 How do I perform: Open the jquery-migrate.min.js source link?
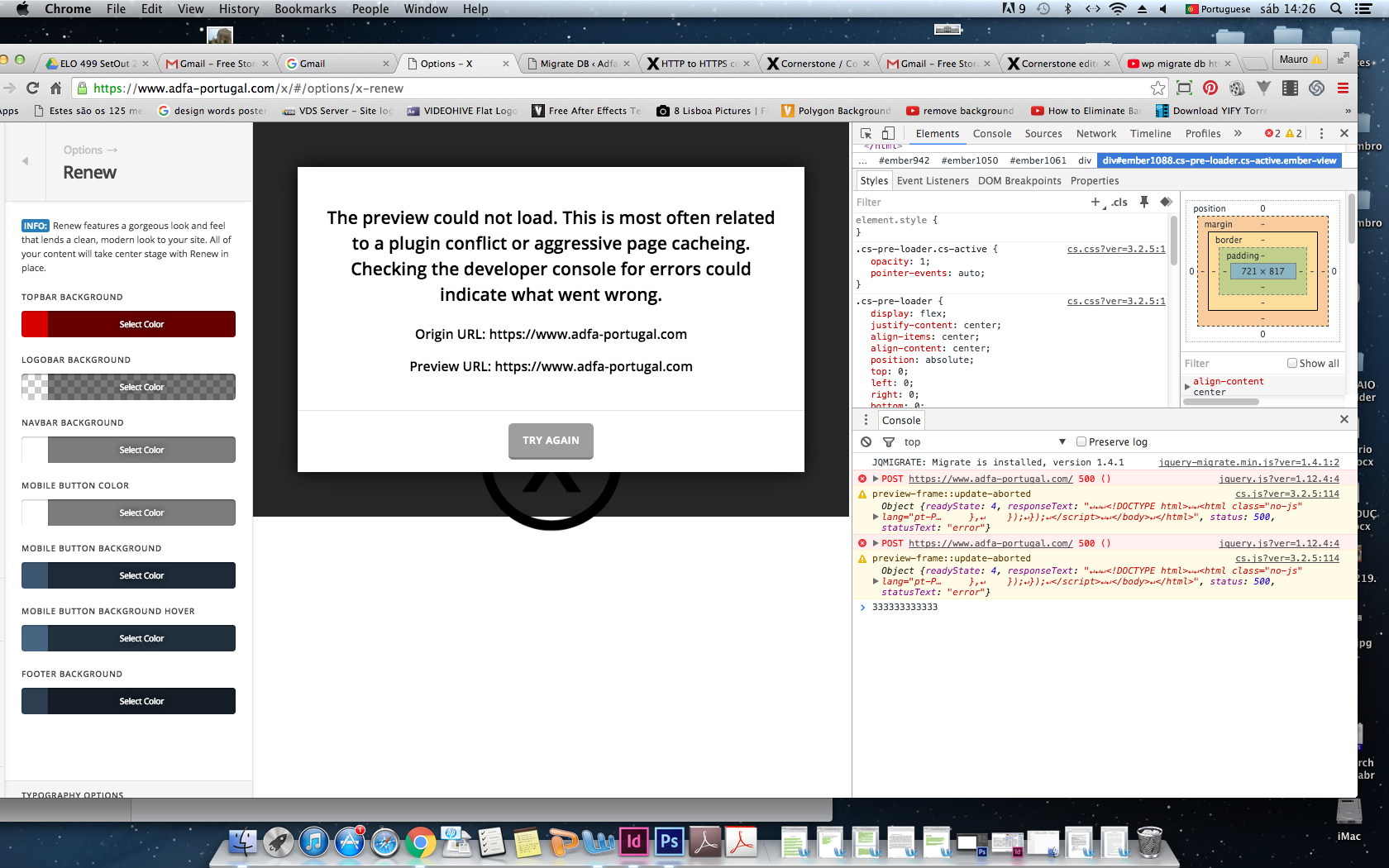[1248, 462]
